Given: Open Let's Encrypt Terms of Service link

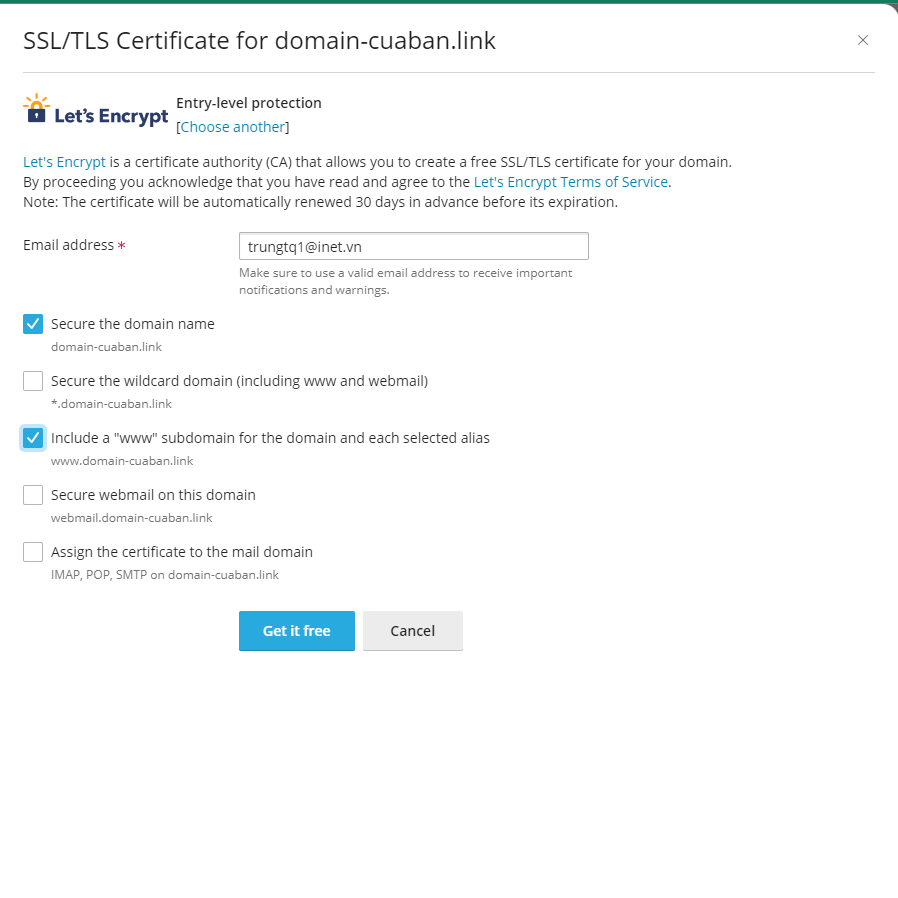Looking at the screenshot, I should (570, 182).
